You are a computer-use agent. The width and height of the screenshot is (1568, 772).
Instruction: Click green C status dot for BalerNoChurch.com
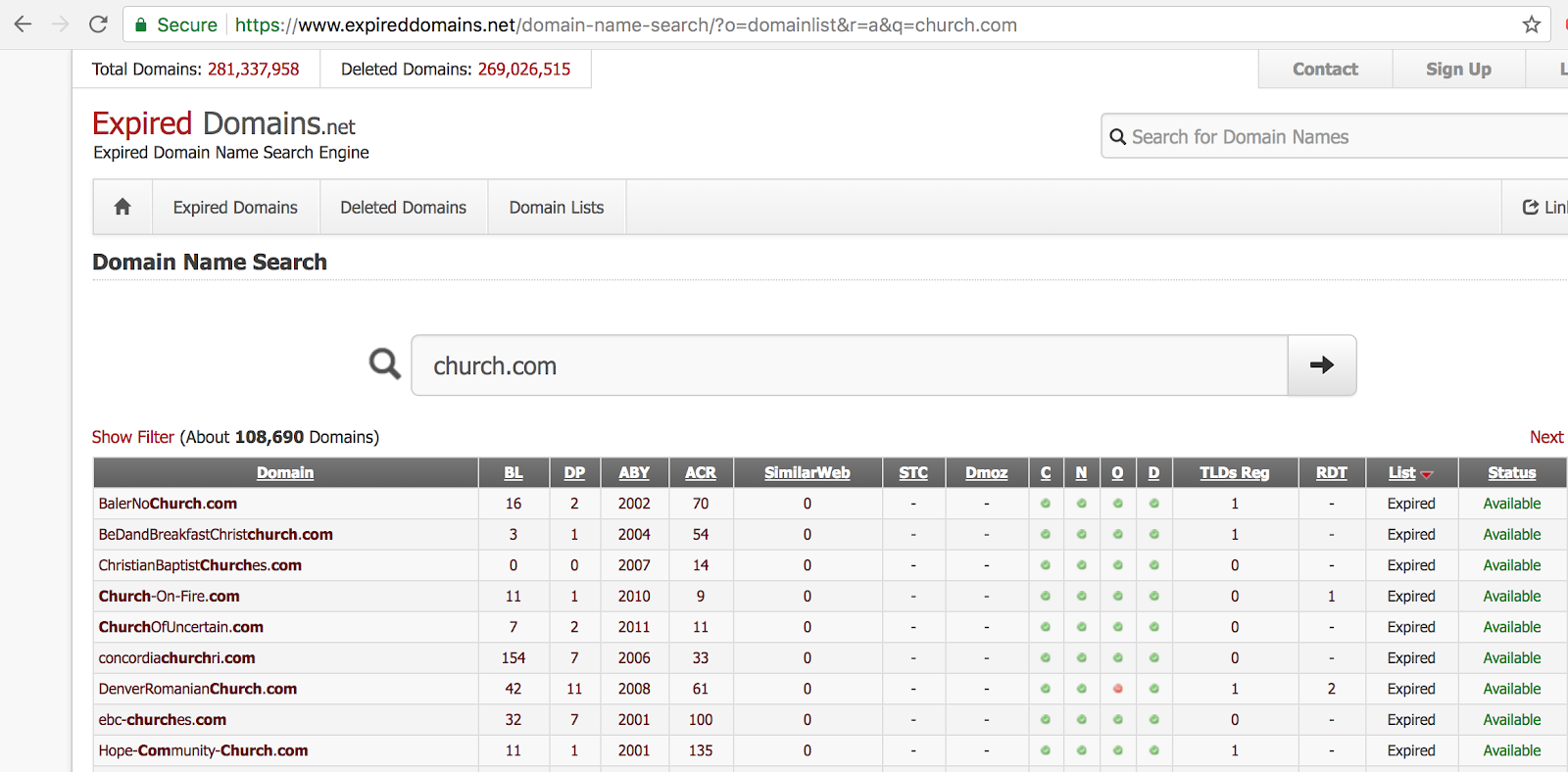[x=1046, y=504]
